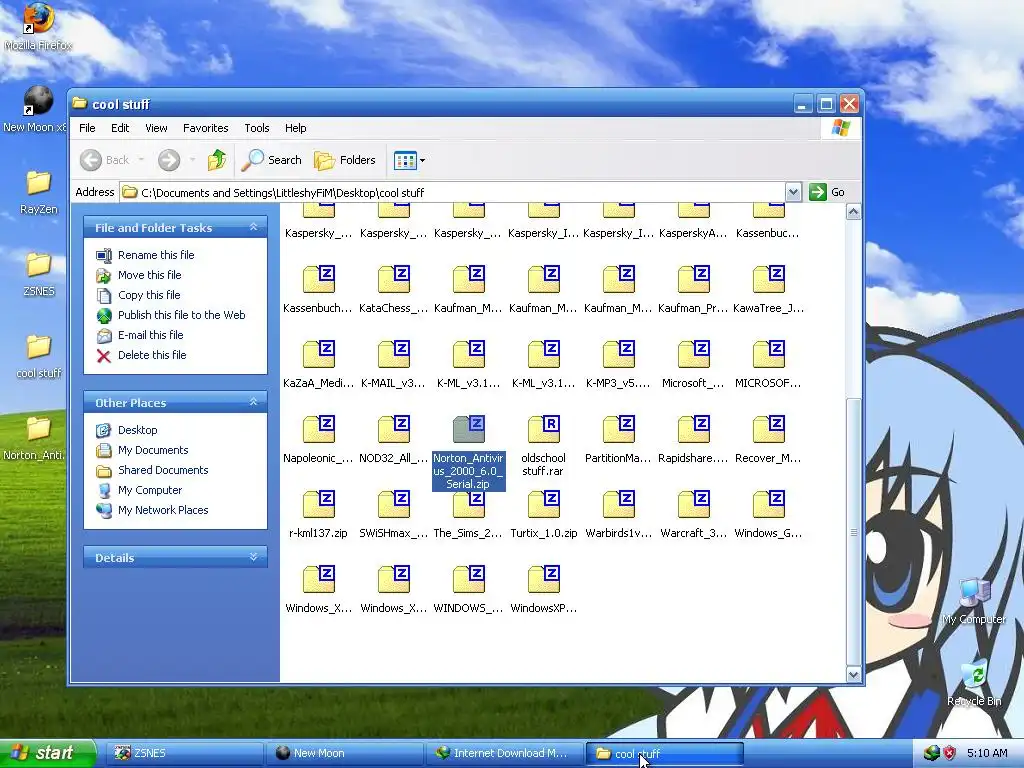
Task: Open My Computer in Other Places
Action: pos(150,490)
